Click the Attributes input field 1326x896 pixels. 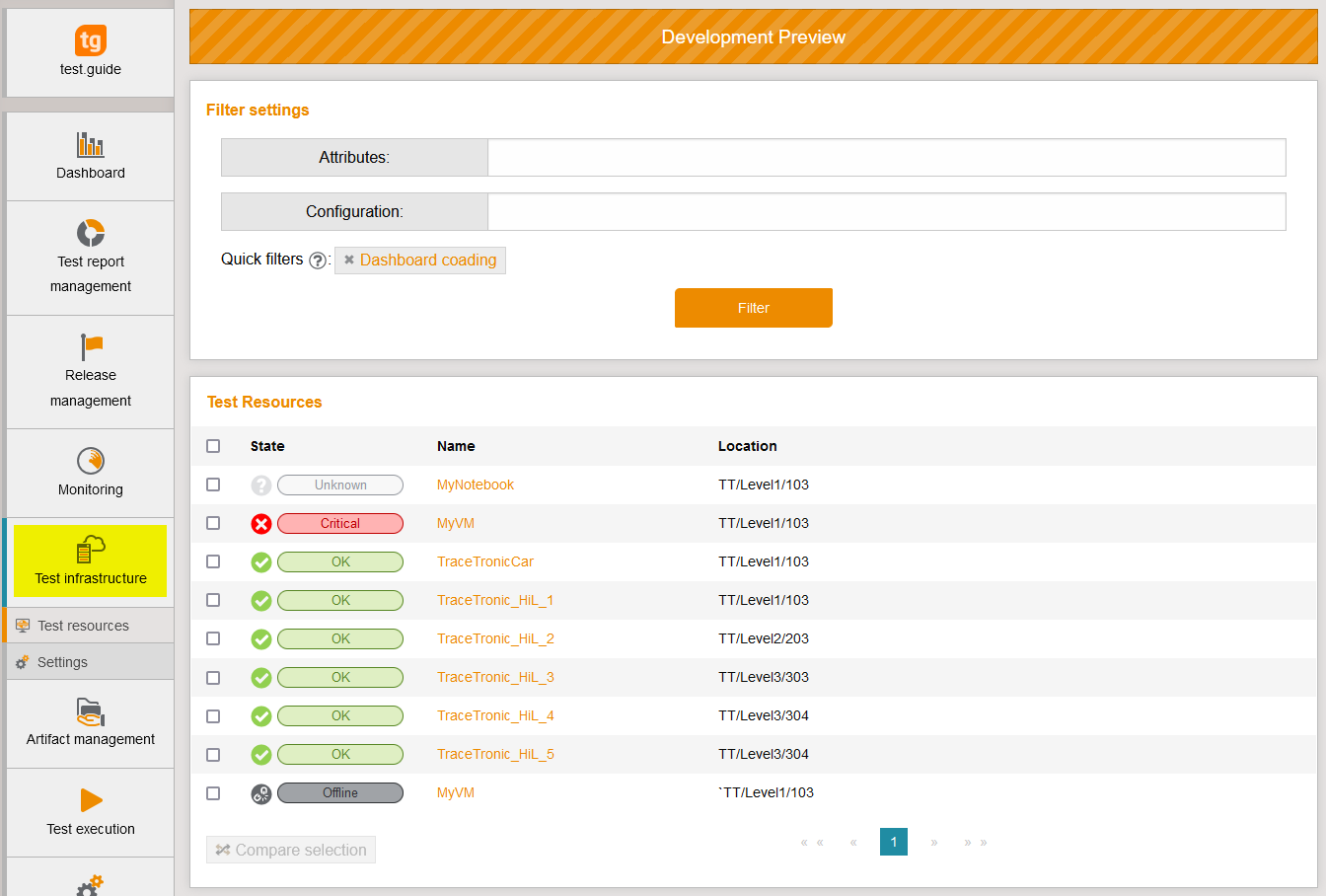(x=886, y=157)
